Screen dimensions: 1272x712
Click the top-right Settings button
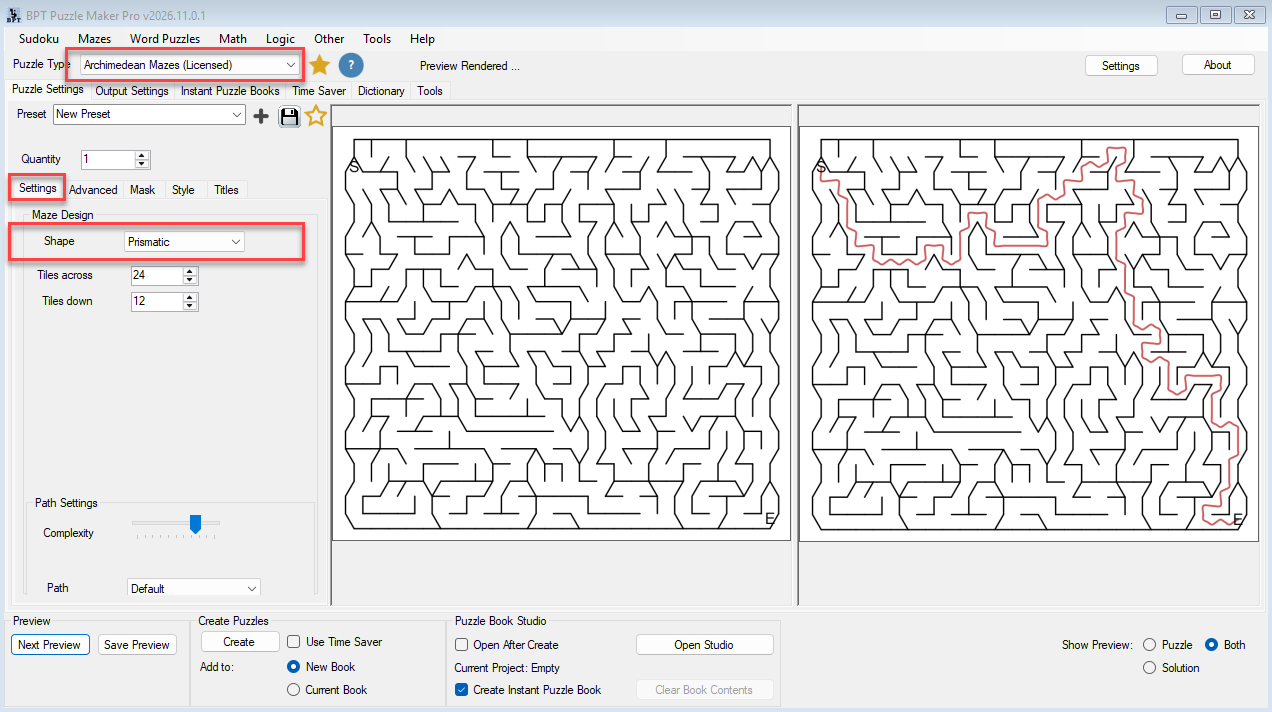click(1120, 65)
